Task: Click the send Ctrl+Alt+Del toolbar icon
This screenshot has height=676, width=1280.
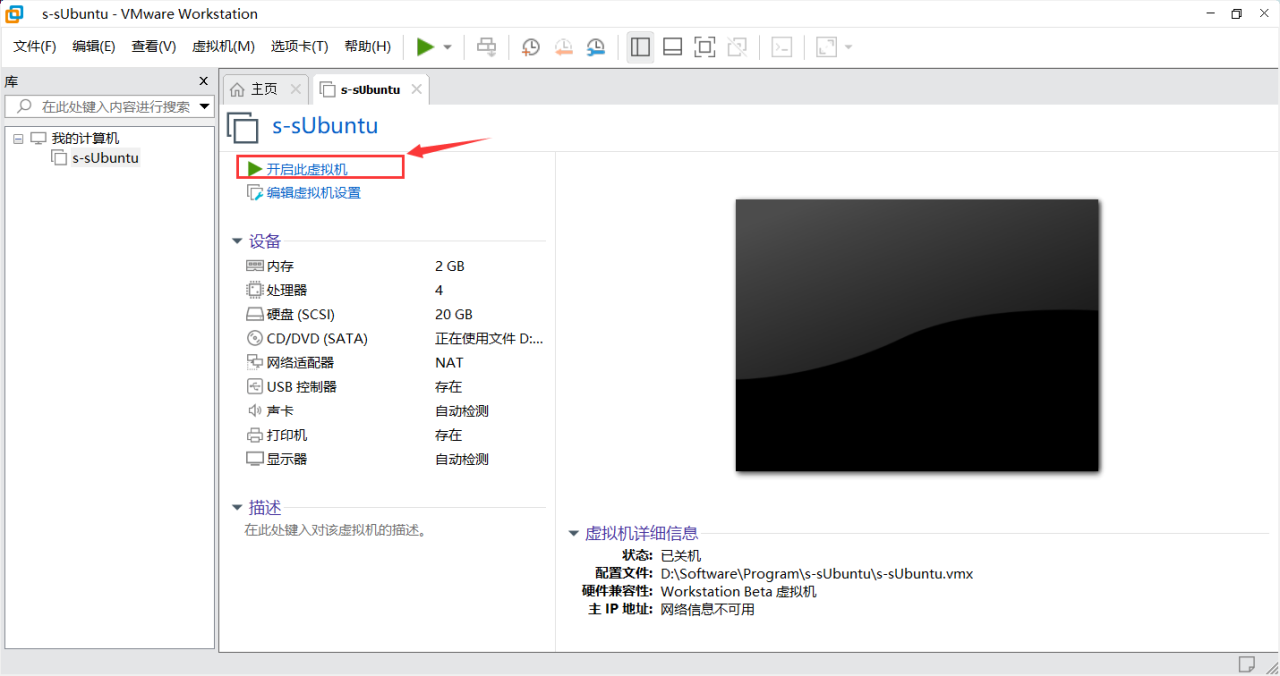Action: [x=487, y=47]
